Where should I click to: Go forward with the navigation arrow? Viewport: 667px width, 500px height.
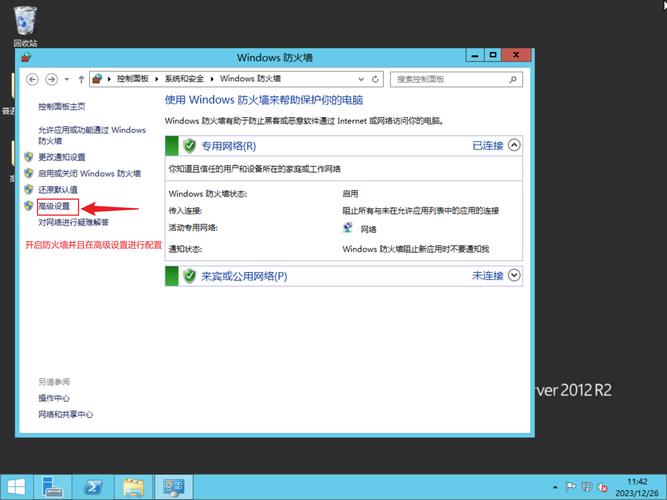pos(51,79)
